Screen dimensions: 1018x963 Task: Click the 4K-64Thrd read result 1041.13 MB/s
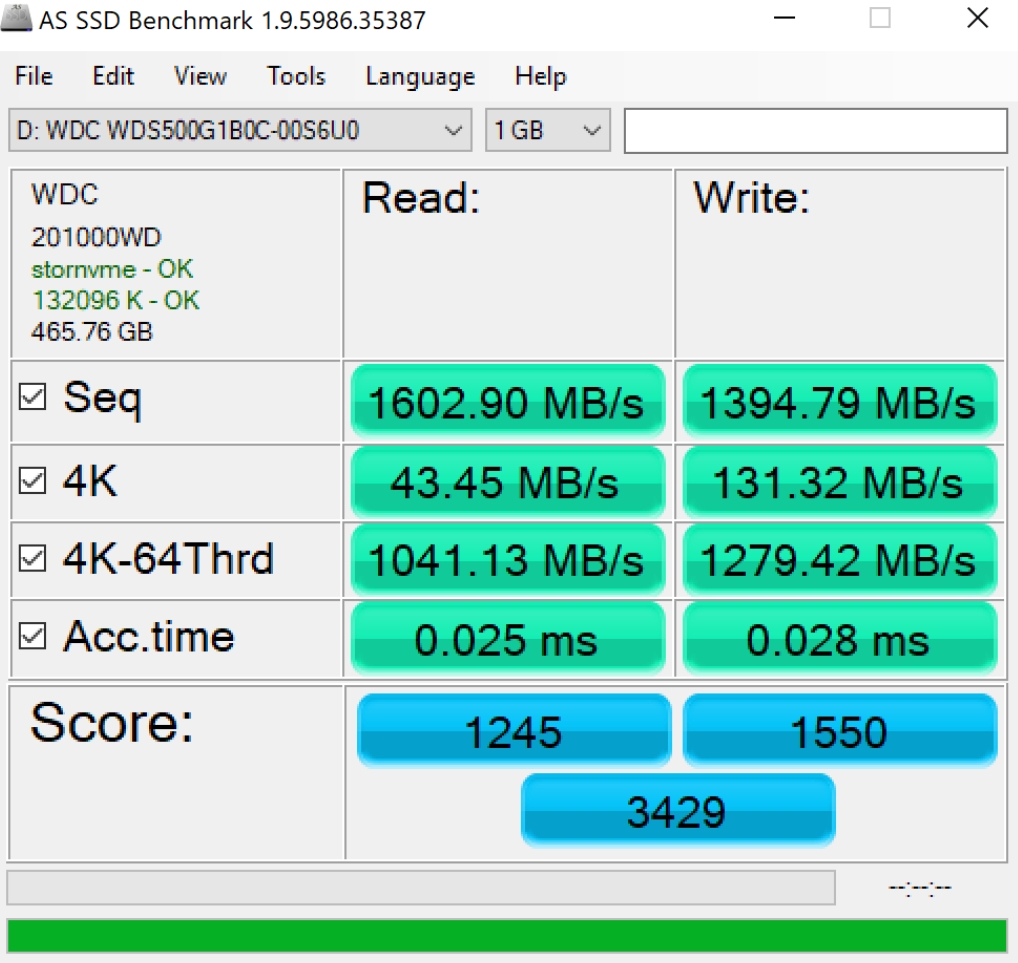[x=508, y=560]
